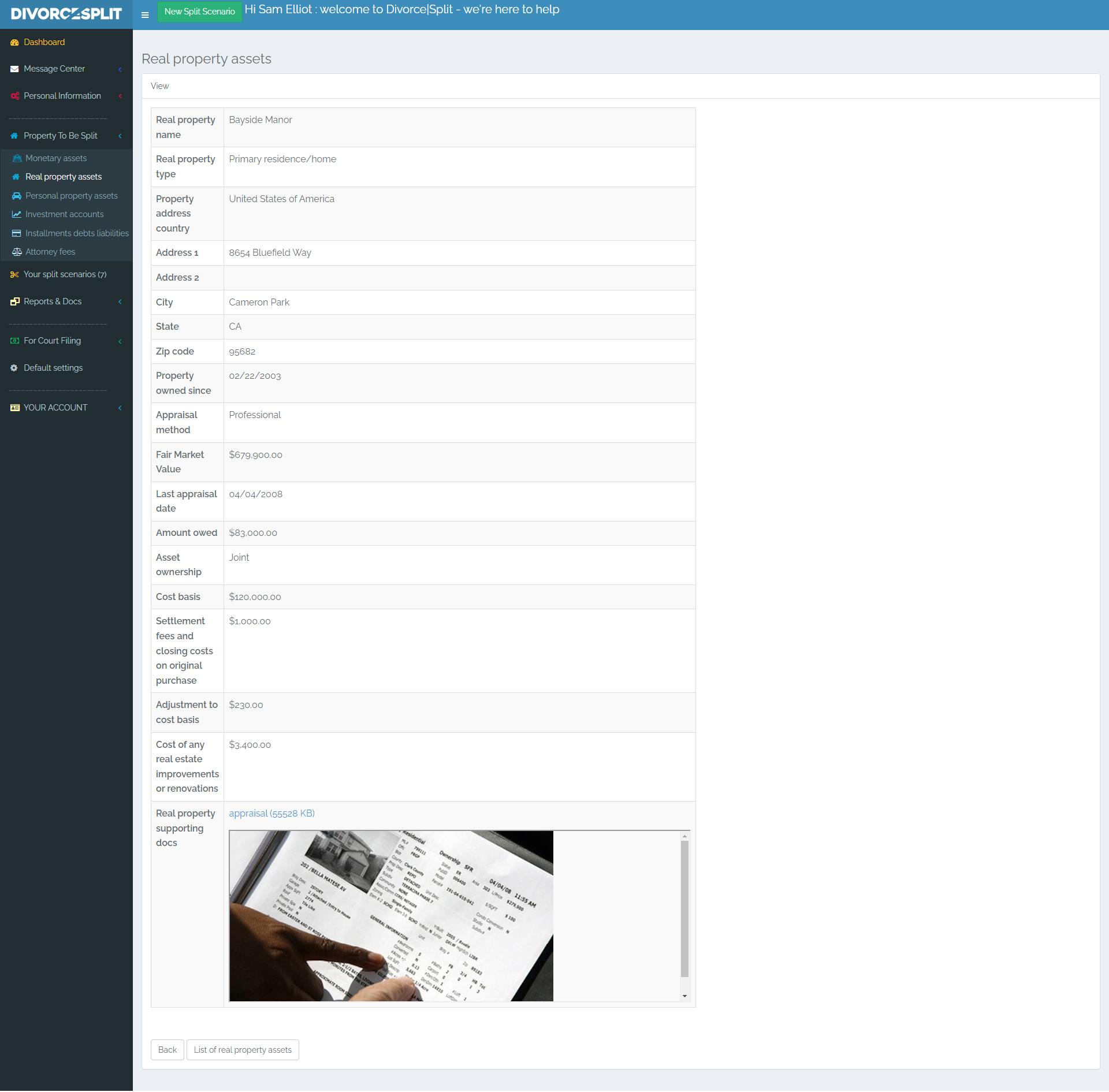Open Installments debts liabilities page
The width and height of the screenshot is (1109, 1092).
[x=77, y=233]
